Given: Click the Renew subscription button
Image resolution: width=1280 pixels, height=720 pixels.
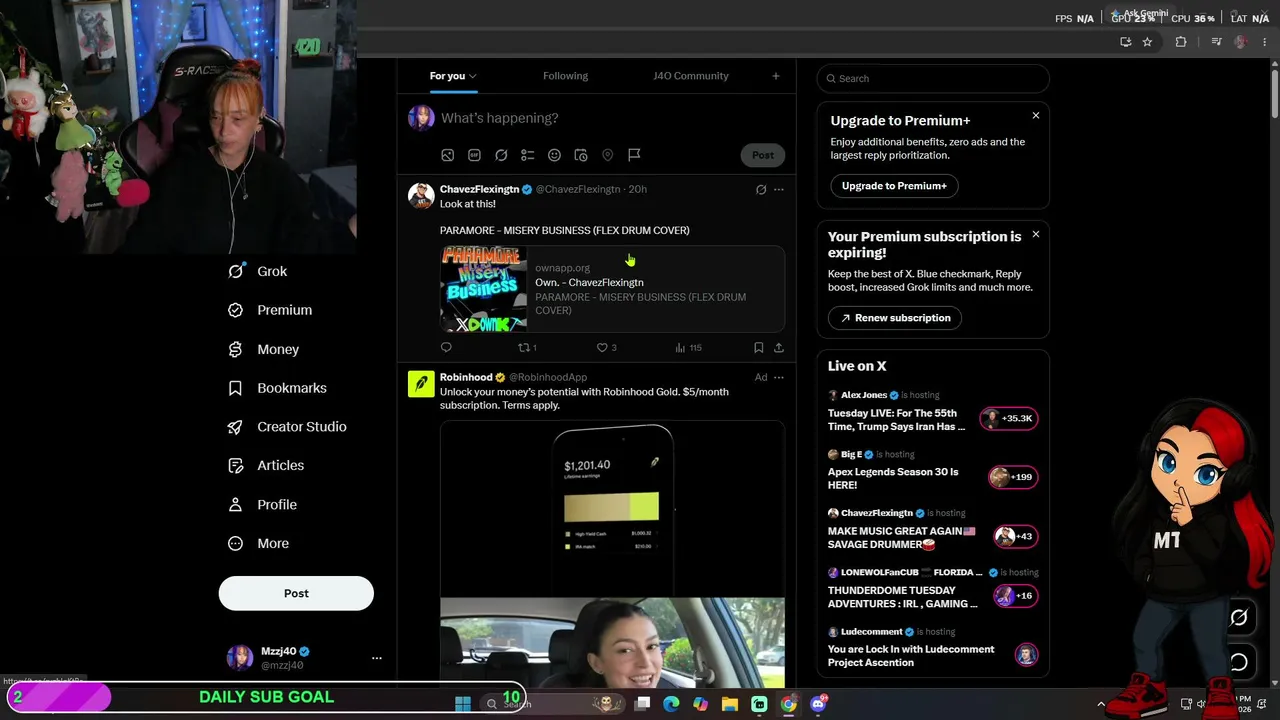Looking at the screenshot, I should tap(895, 318).
